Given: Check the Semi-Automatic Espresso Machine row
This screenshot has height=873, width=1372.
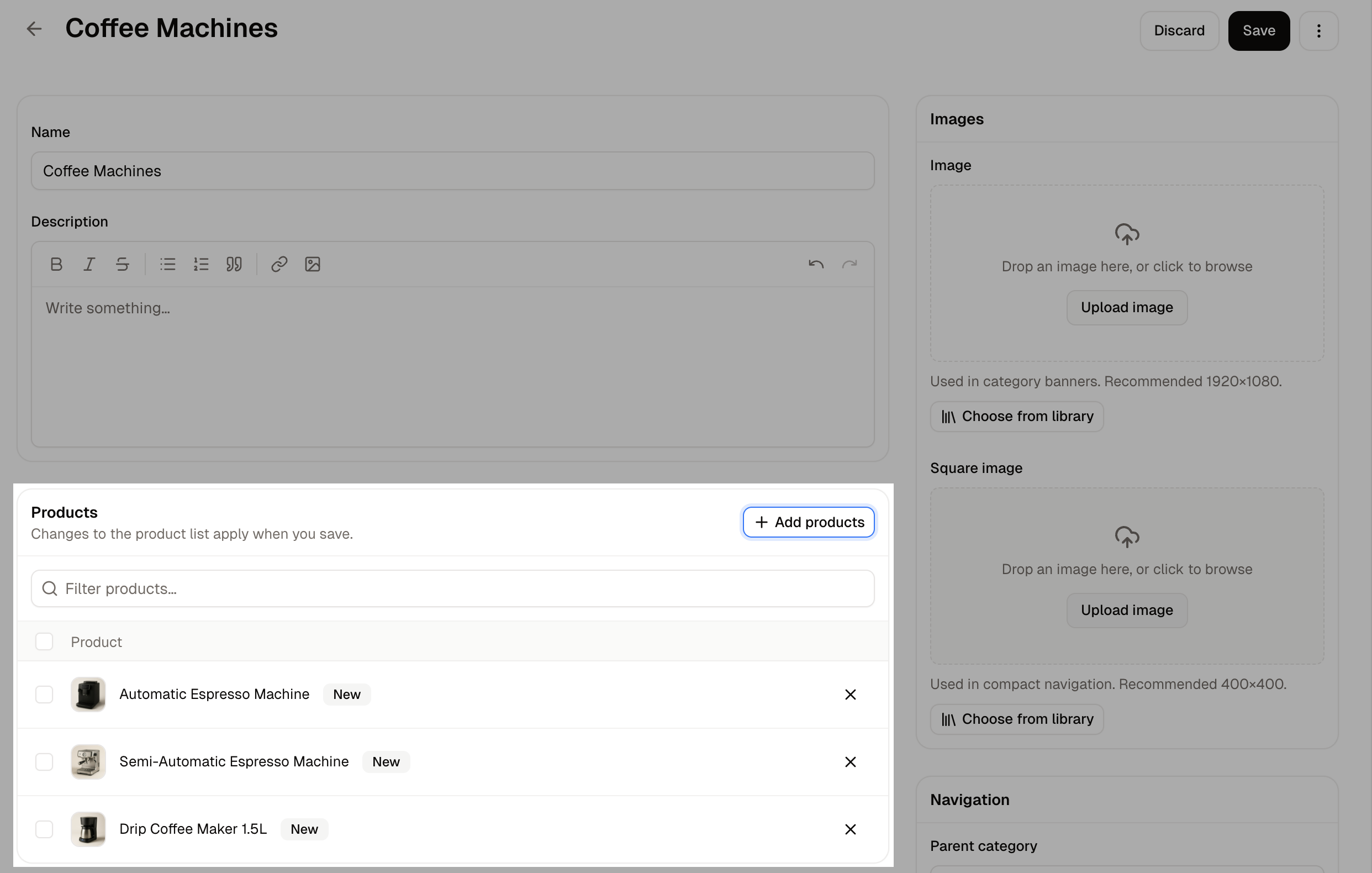Looking at the screenshot, I should coord(44,762).
